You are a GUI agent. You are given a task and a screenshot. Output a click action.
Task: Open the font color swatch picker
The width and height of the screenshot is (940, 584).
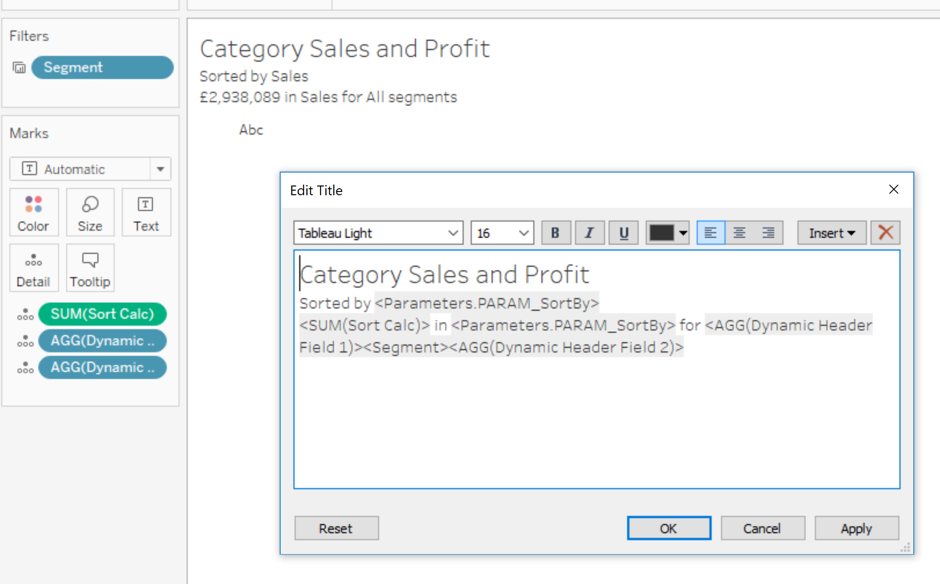pos(661,232)
